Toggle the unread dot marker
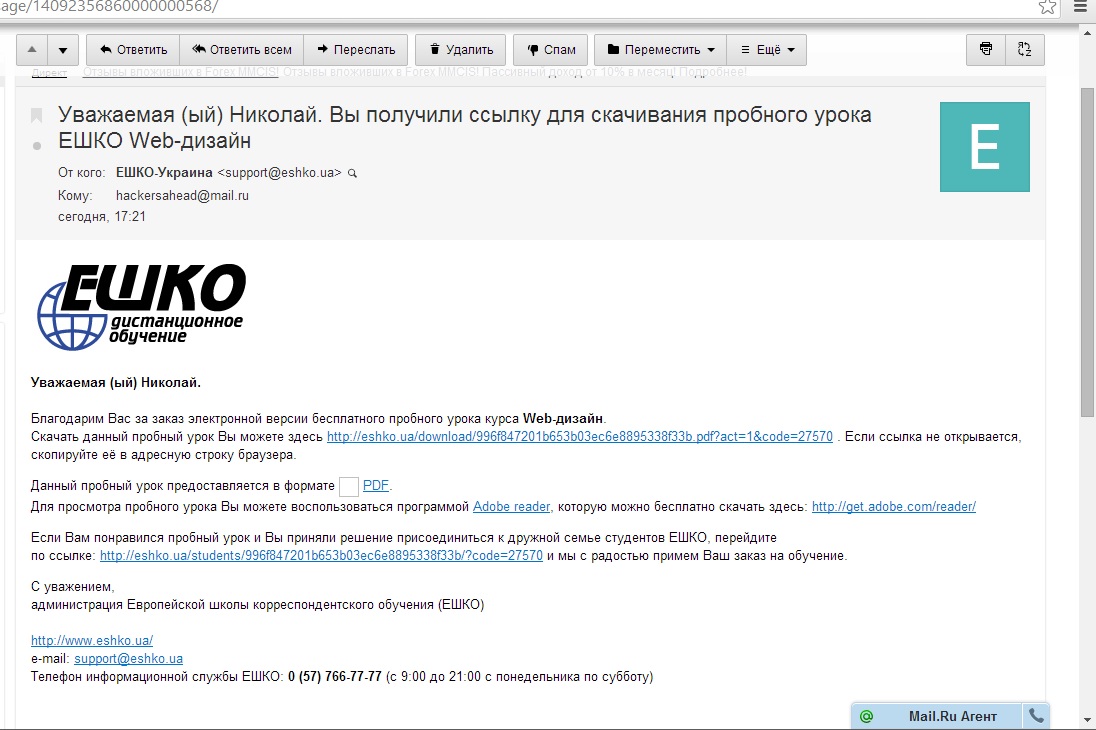Image resolution: width=1096 pixels, height=730 pixels. [x=37, y=146]
